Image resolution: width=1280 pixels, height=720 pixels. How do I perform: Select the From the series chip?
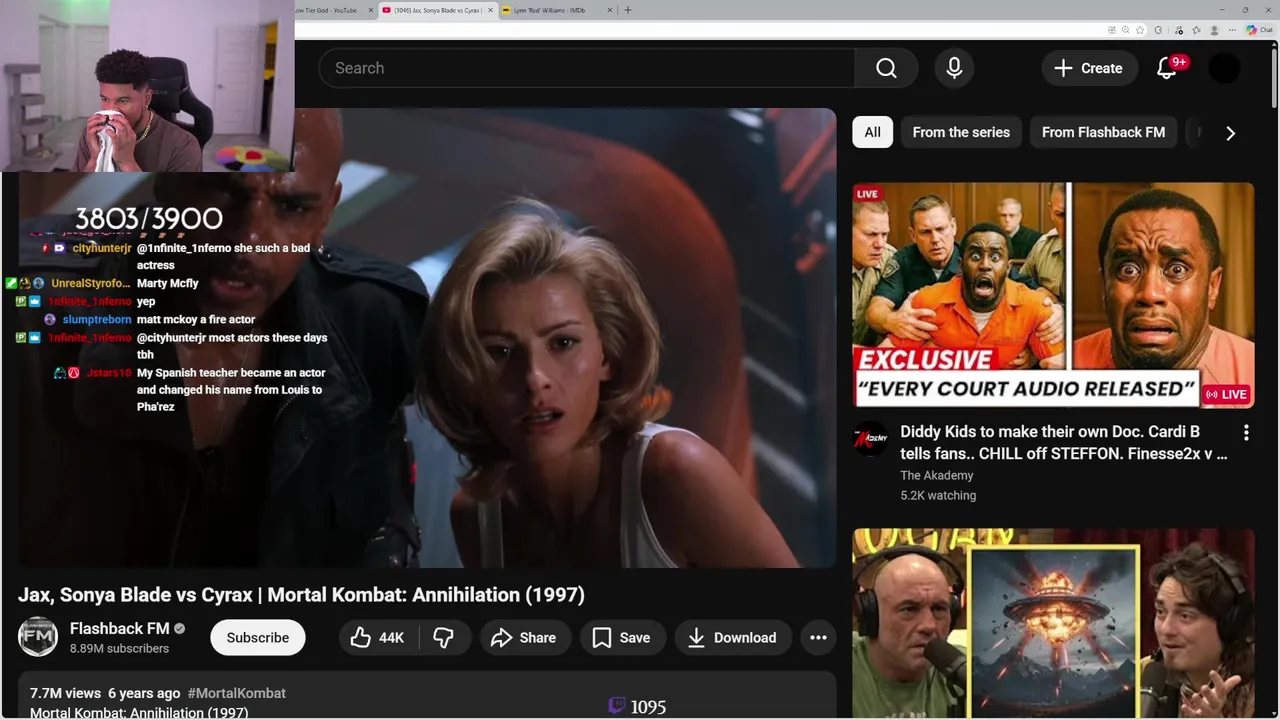(961, 132)
